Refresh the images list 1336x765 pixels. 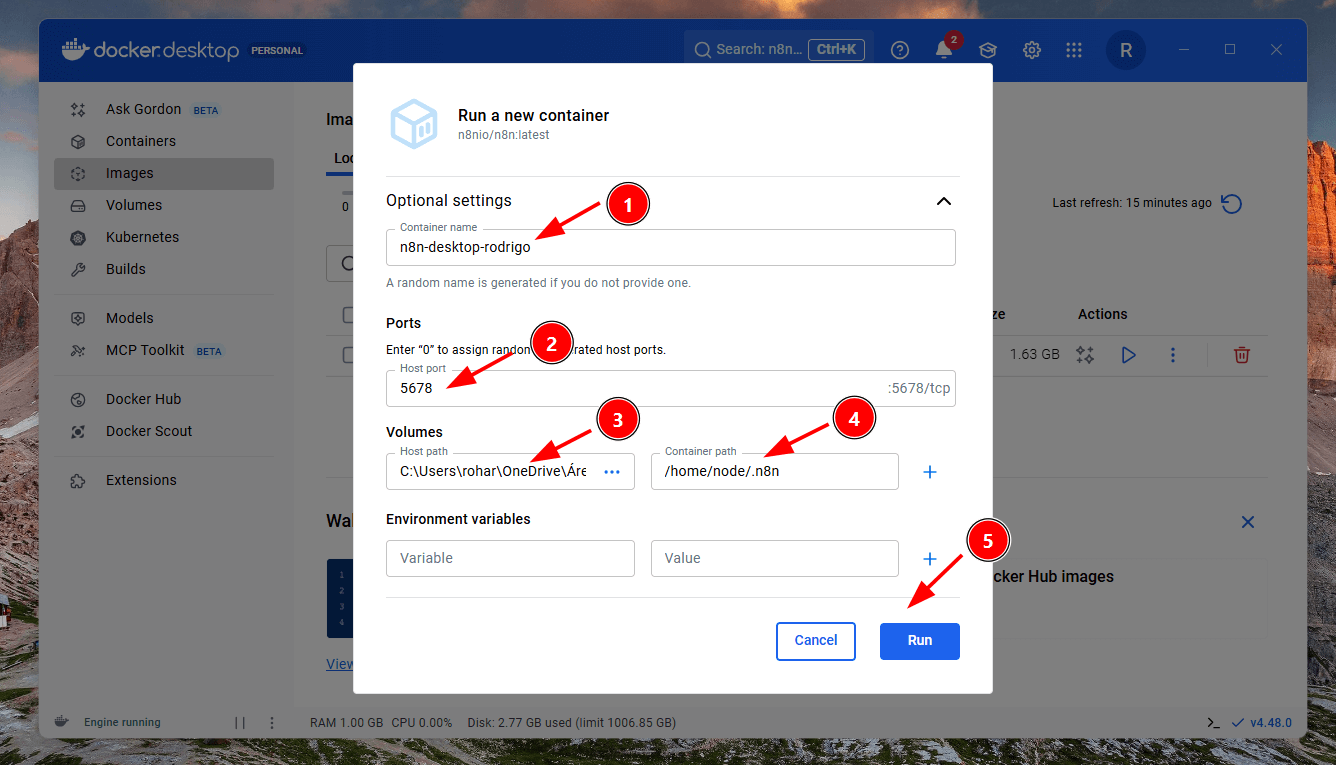tap(1232, 203)
